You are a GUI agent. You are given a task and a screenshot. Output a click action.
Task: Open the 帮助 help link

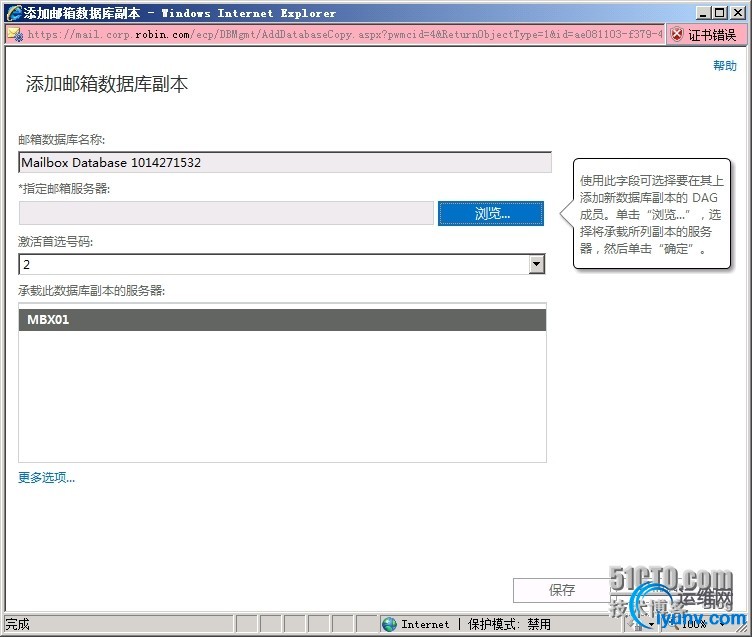click(x=725, y=66)
